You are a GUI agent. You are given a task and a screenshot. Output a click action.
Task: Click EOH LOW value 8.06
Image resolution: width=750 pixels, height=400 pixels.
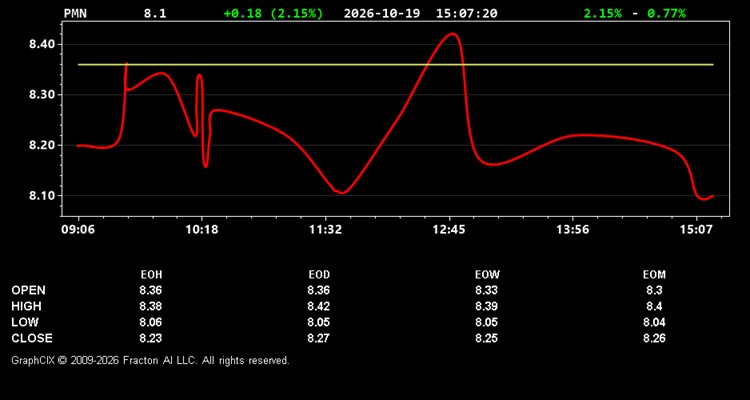[151, 322]
